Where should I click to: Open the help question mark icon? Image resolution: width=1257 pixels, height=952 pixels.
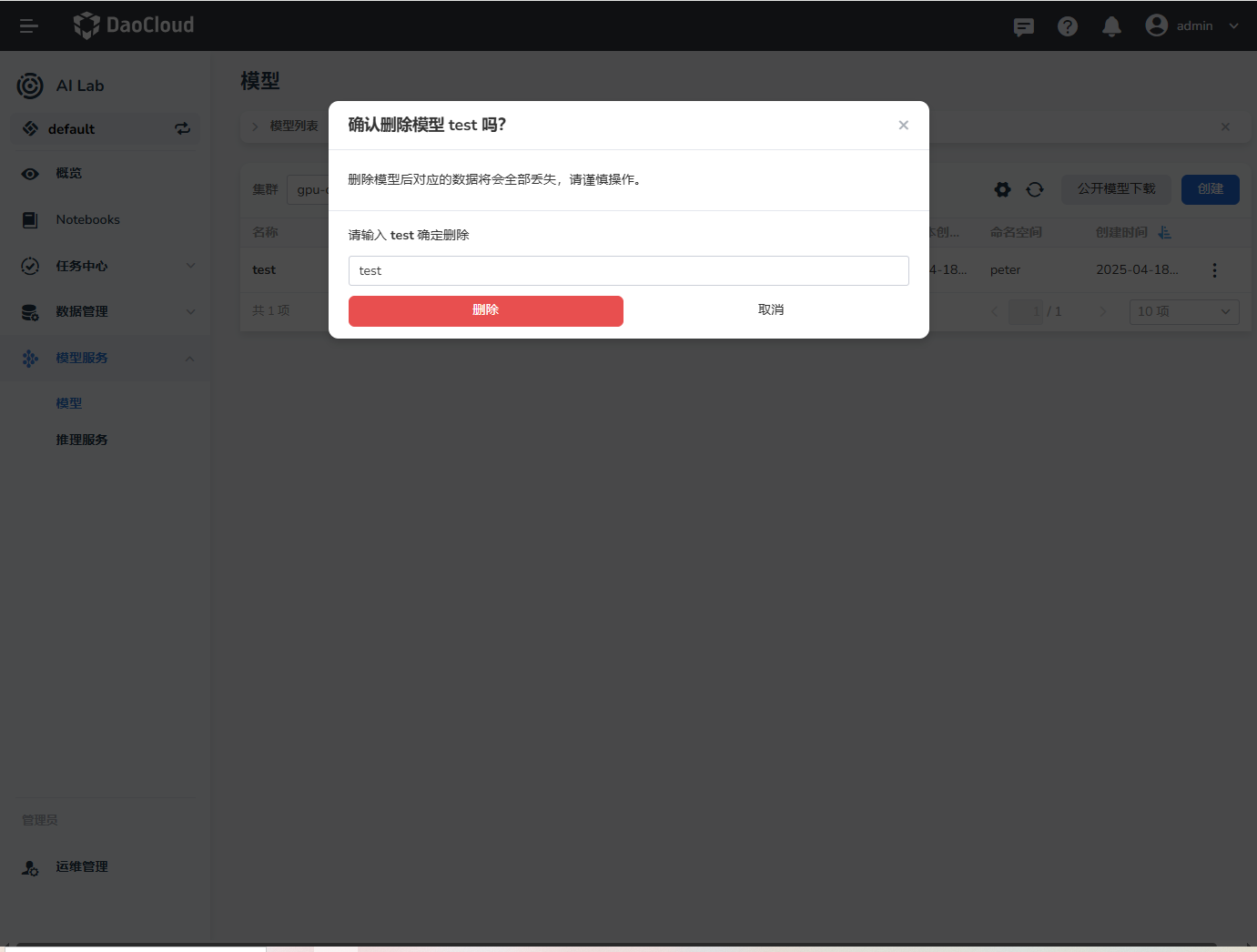coord(1068,25)
